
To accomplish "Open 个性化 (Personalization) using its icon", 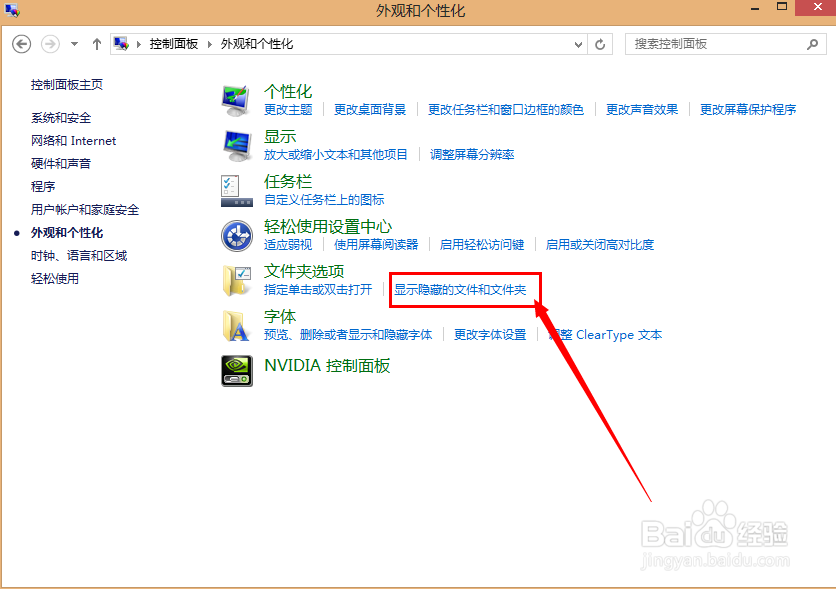I will [x=237, y=97].
